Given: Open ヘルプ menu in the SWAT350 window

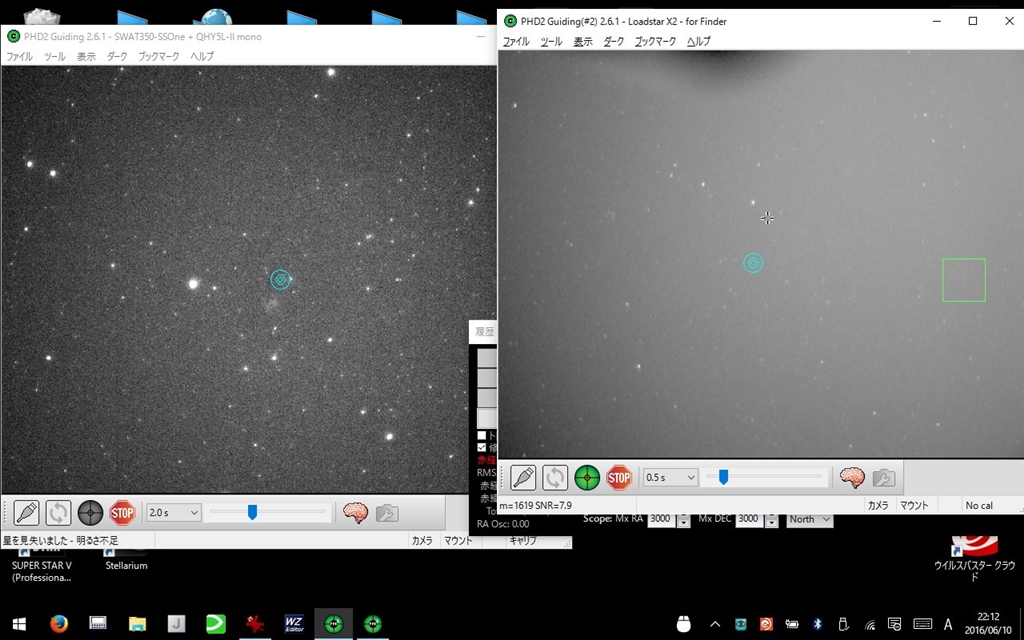Looking at the screenshot, I should 202,56.
